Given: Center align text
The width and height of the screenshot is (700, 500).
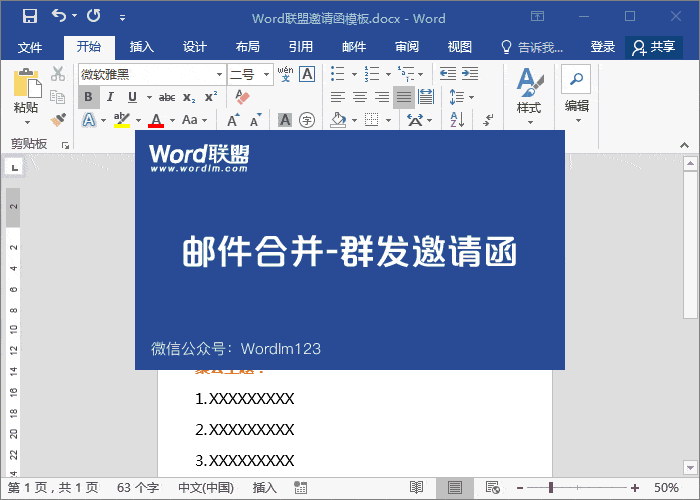Looking at the screenshot, I should click(x=360, y=97).
